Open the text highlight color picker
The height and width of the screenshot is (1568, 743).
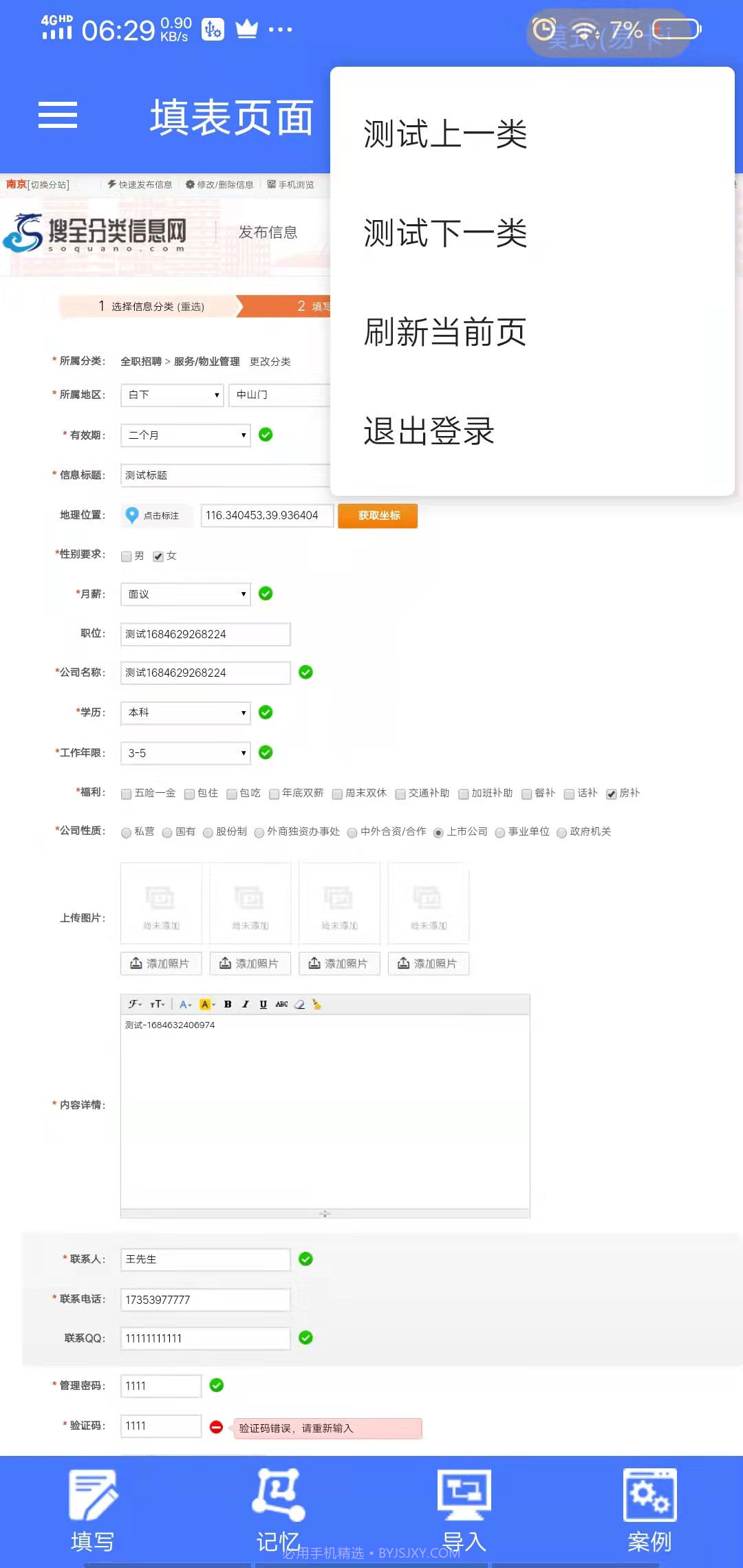pyautogui.click(x=207, y=1004)
